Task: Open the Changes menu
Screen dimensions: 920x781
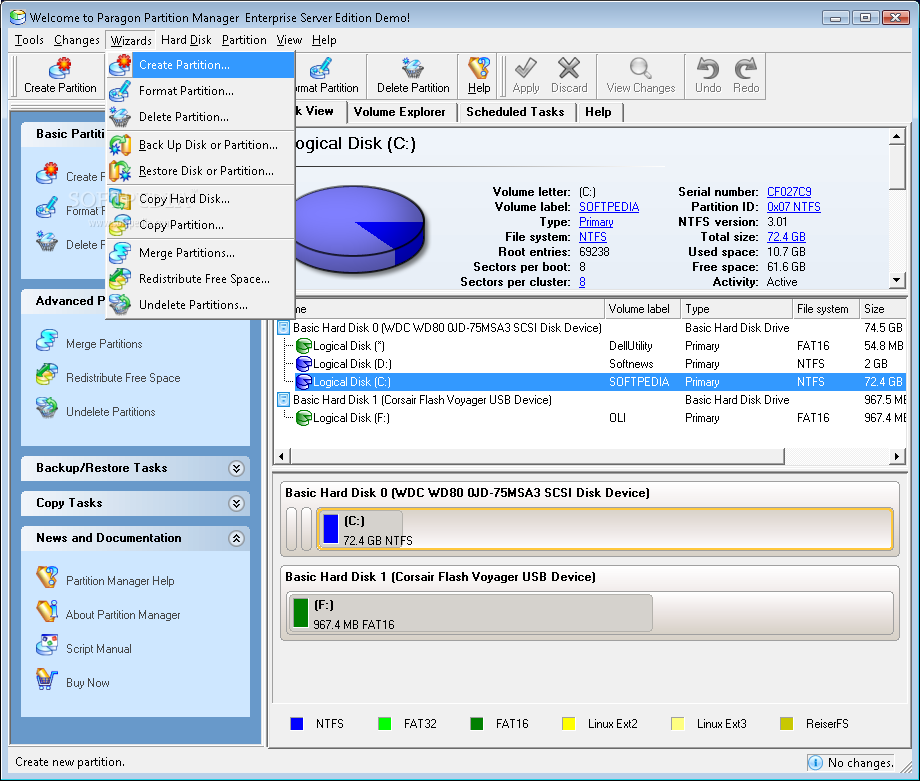Action: click(x=76, y=40)
